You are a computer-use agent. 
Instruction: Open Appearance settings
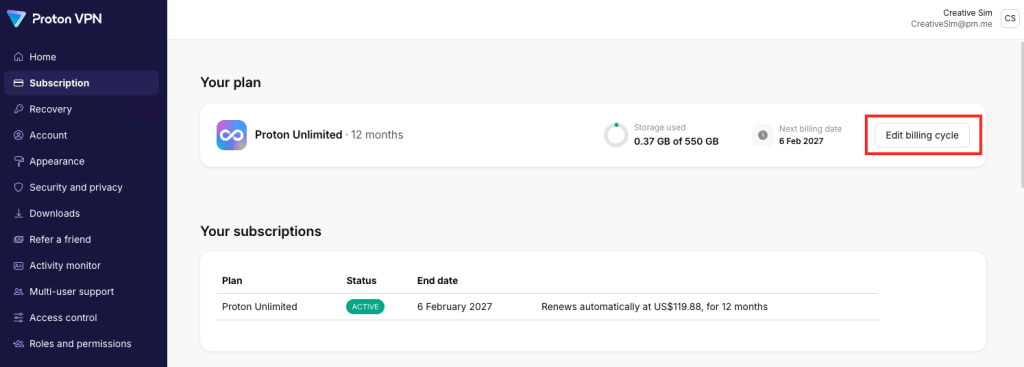click(x=82, y=161)
